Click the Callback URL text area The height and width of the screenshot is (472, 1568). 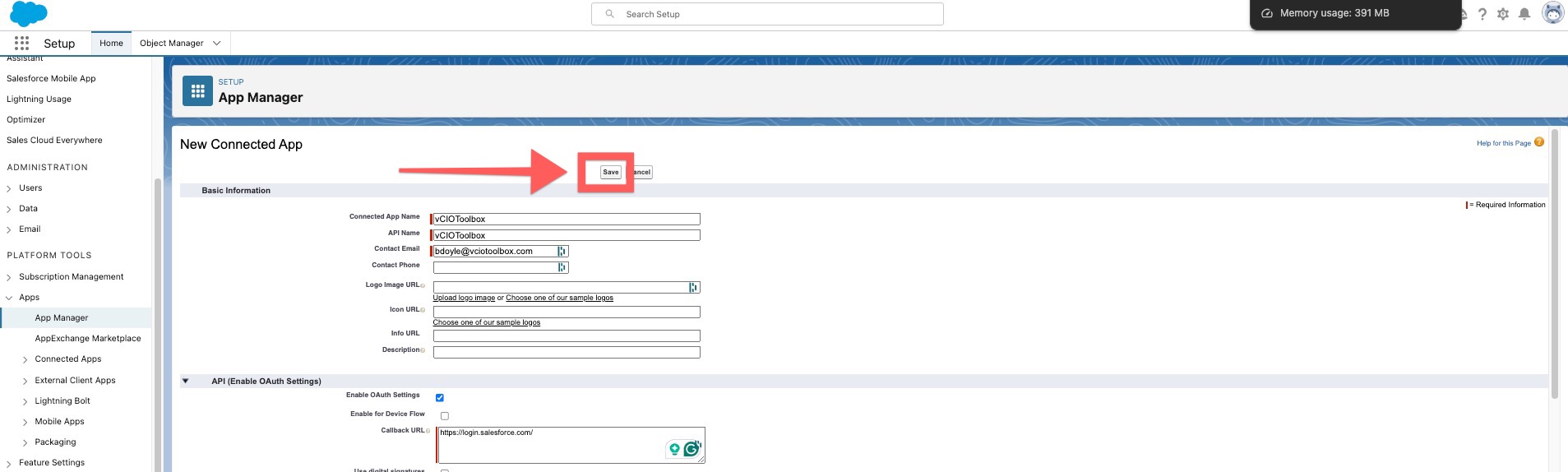click(571, 445)
